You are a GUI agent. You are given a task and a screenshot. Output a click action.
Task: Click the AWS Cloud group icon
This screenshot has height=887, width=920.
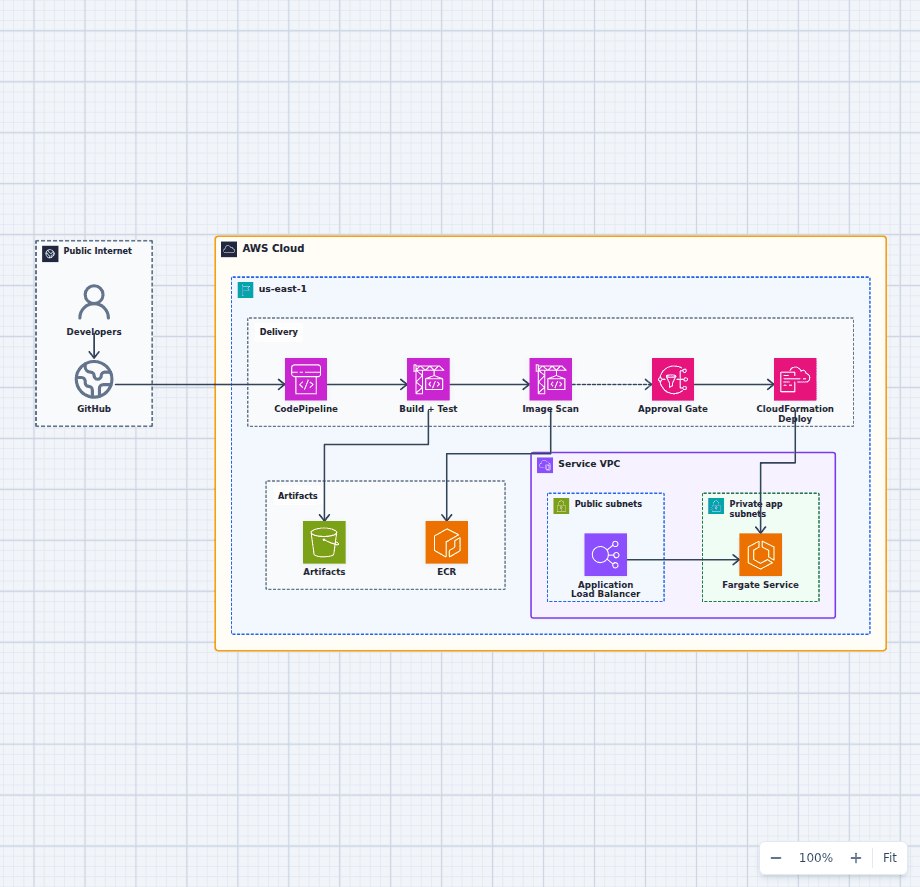point(229,249)
